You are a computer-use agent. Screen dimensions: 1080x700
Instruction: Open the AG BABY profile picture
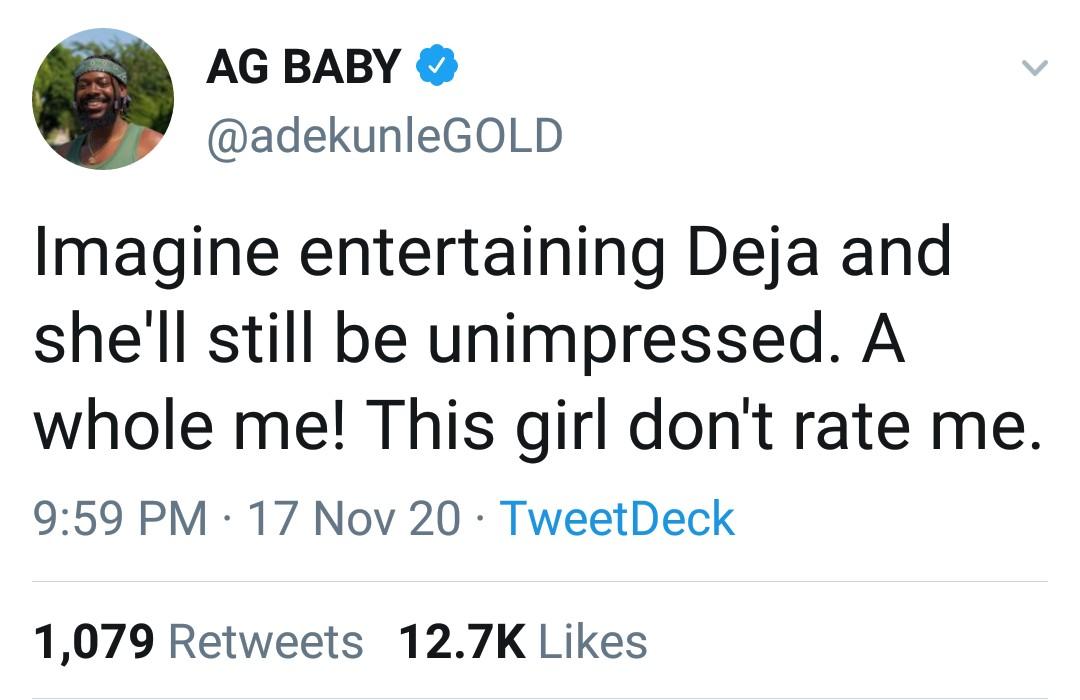pyautogui.click(x=103, y=99)
